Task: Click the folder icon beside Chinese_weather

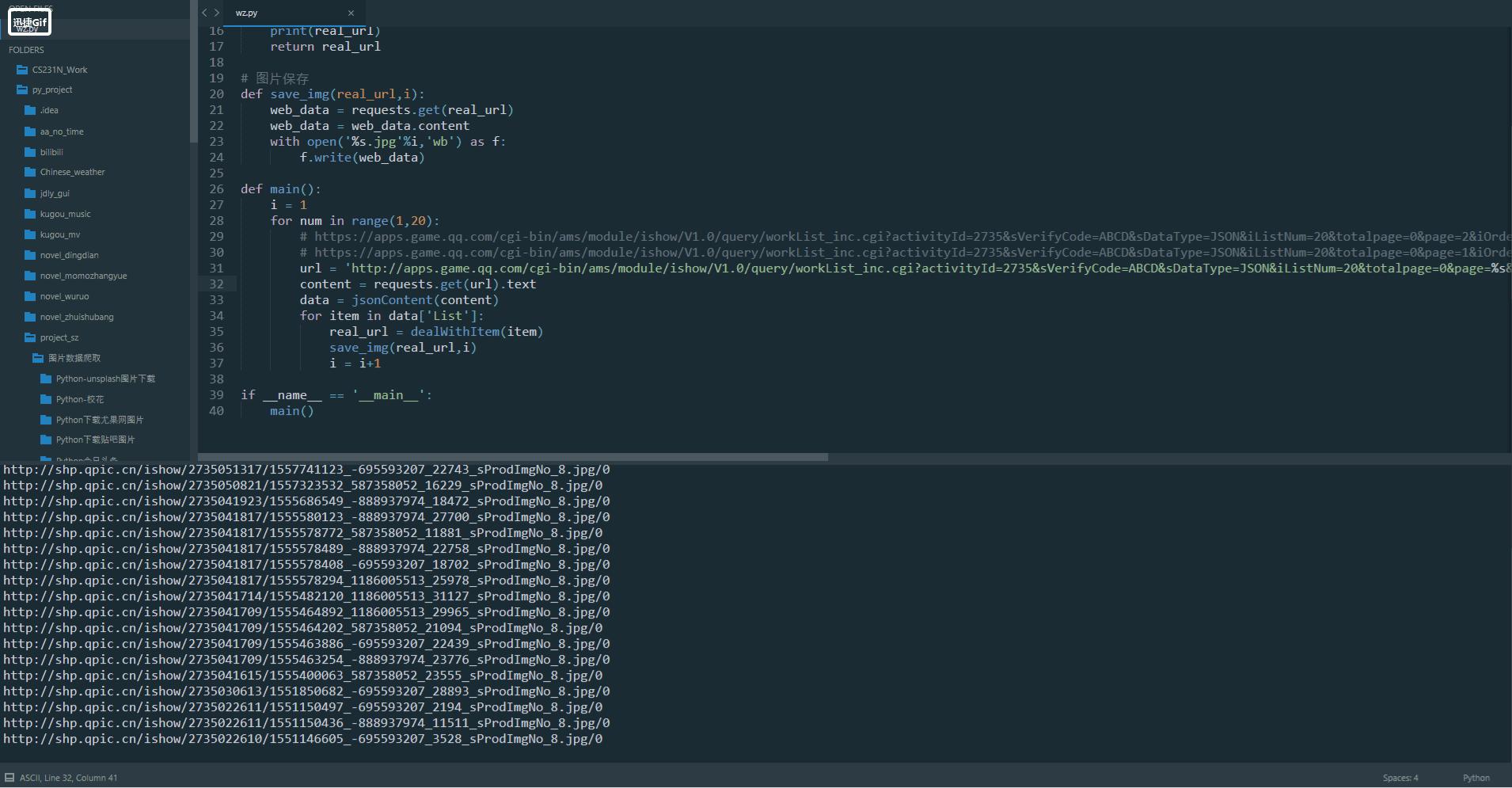Action: point(28,172)
